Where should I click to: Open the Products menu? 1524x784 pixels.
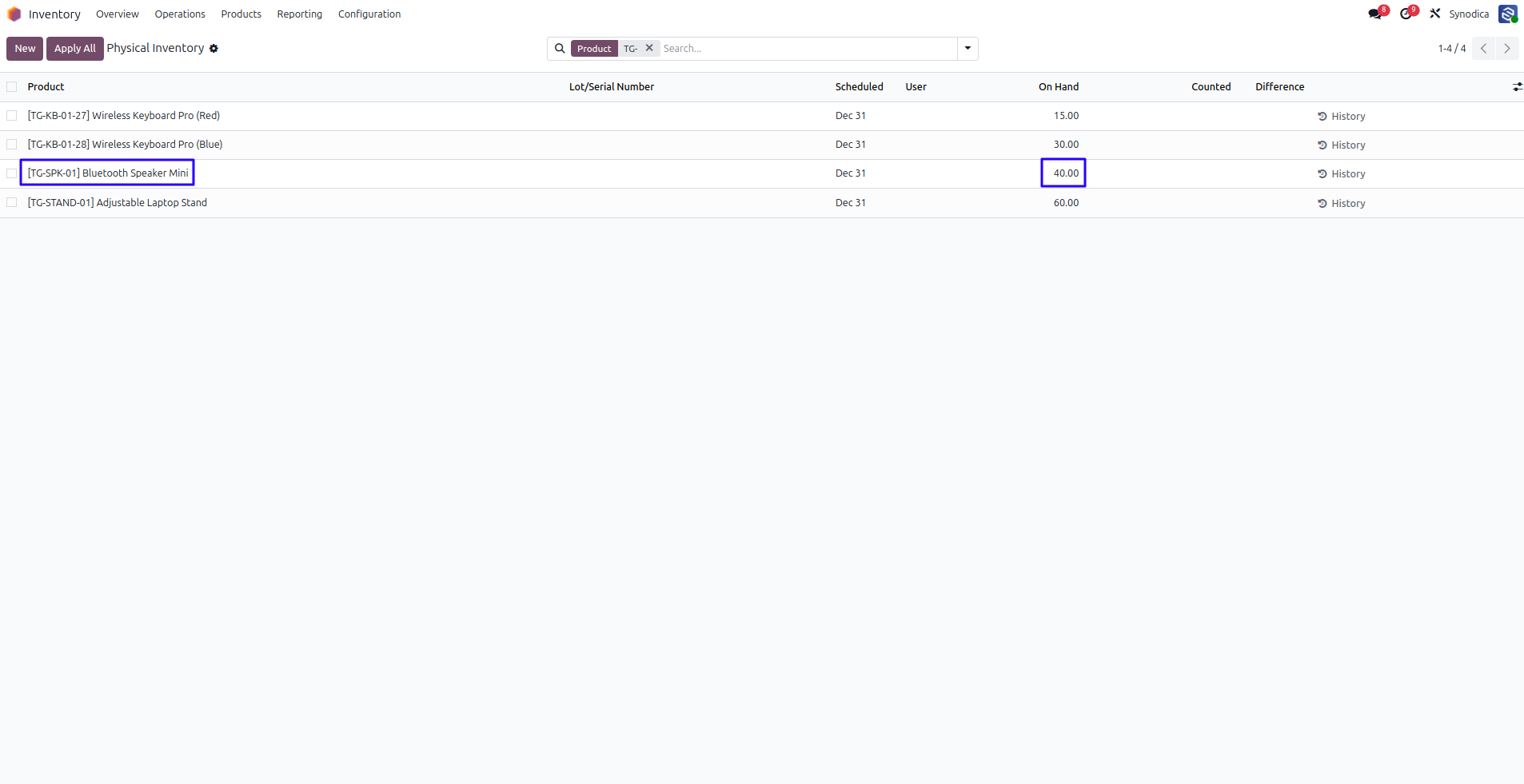[x=241, y=14]
